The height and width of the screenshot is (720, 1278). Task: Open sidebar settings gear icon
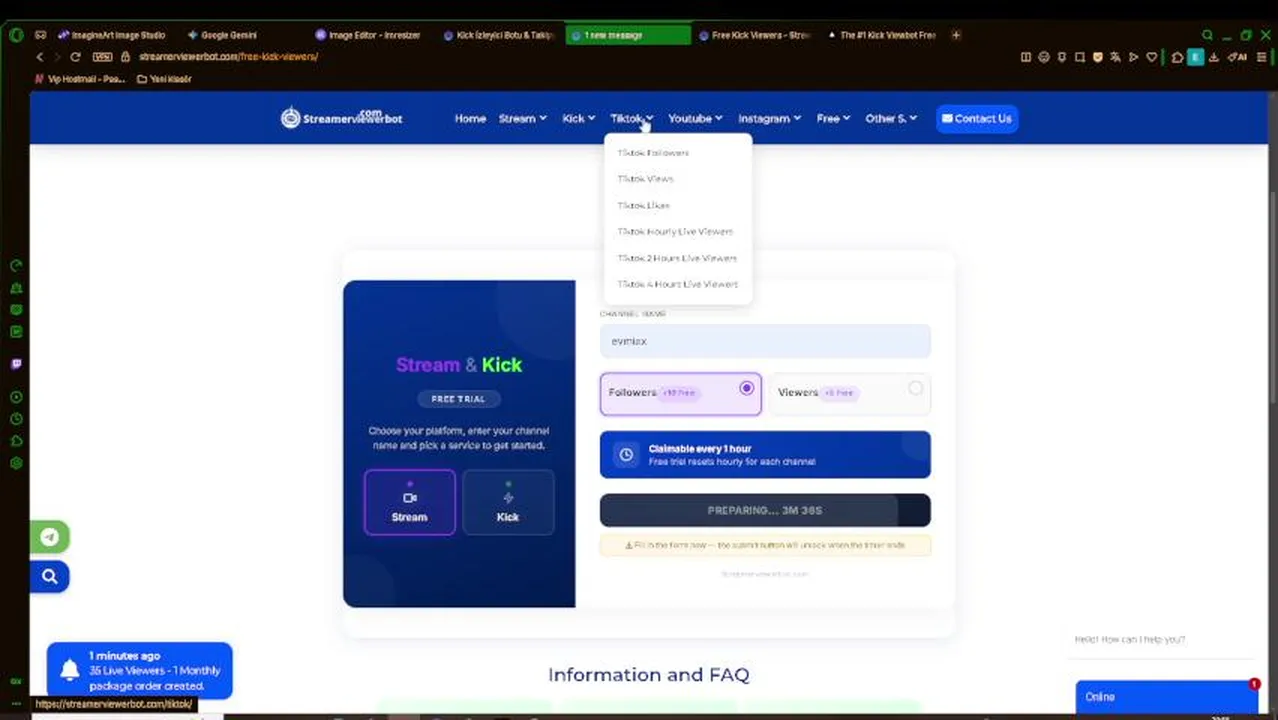coord(16,463)
